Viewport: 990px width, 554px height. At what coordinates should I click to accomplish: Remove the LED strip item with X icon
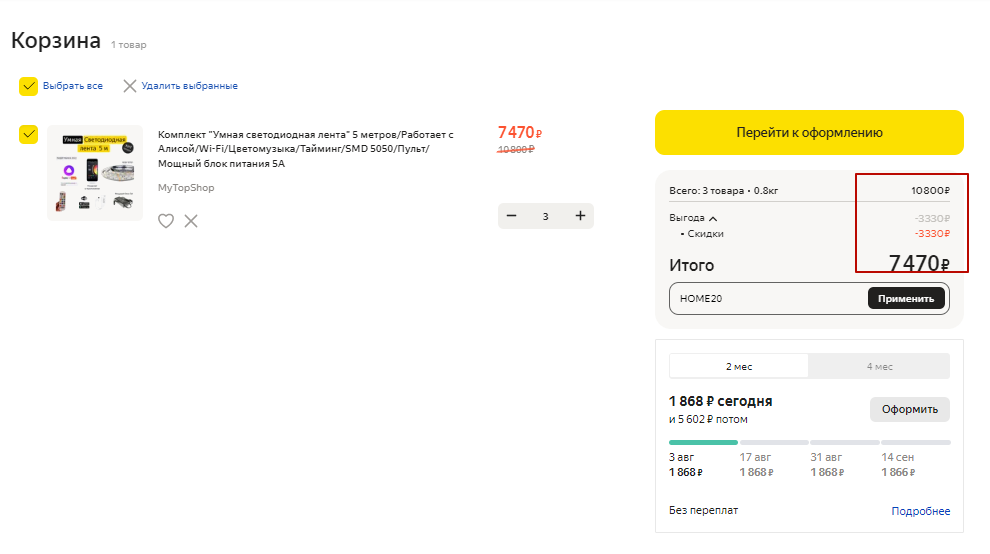click(x=191, y=221)
